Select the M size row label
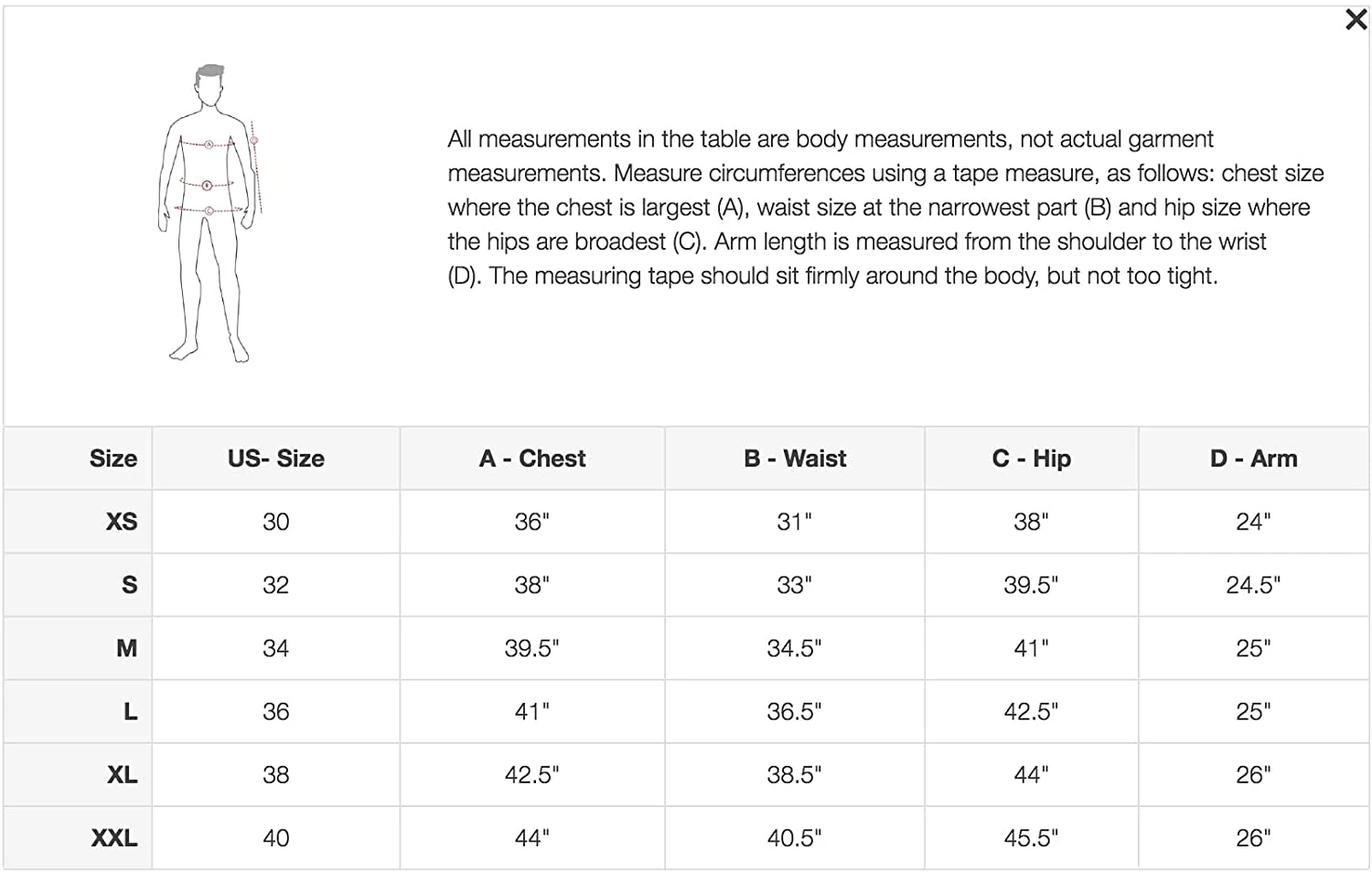1372x872 pixels. pyautogui.click(x=126, y=648)
